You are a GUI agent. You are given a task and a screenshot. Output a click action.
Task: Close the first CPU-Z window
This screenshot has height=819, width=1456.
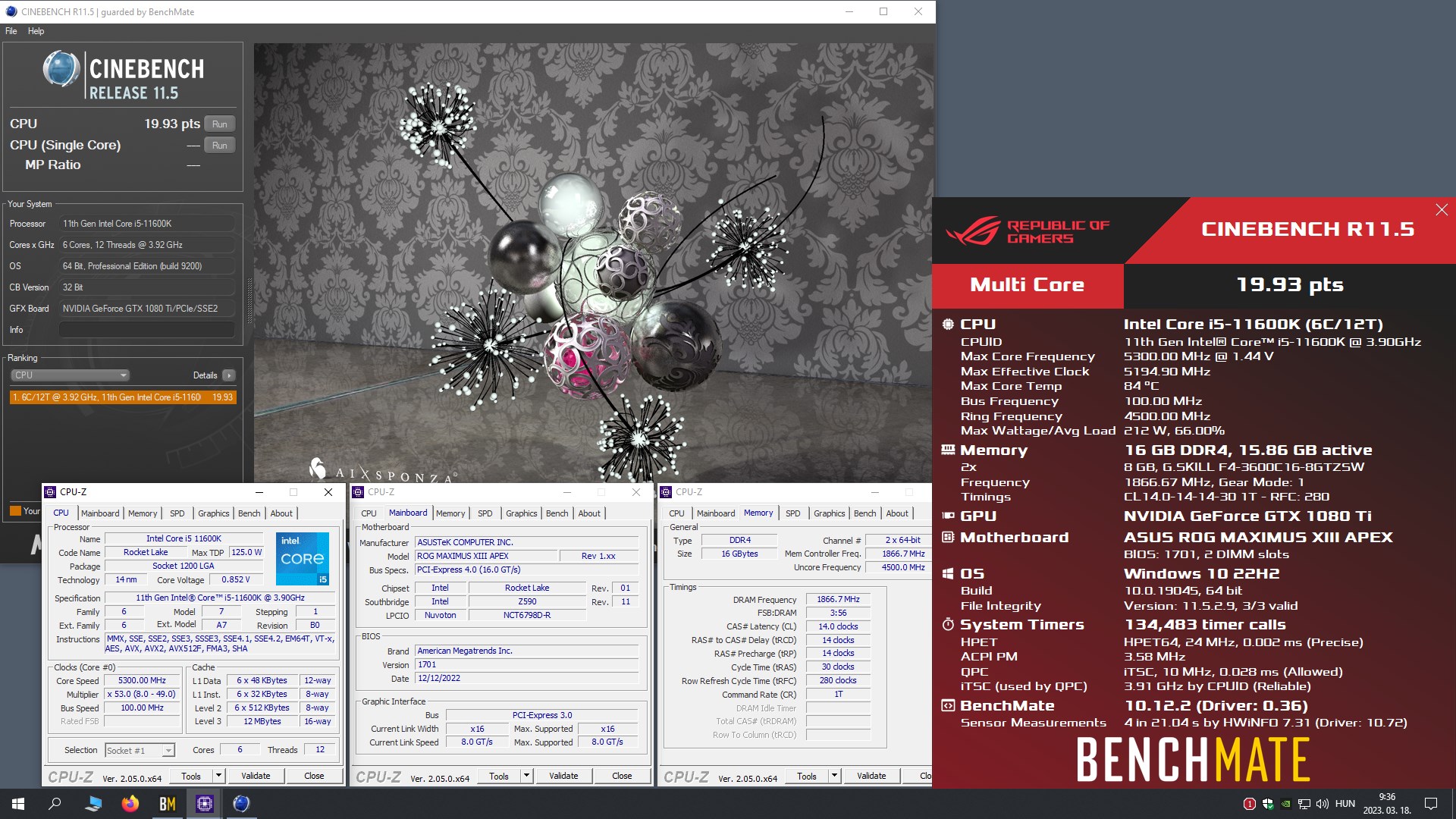coord(328,492)
